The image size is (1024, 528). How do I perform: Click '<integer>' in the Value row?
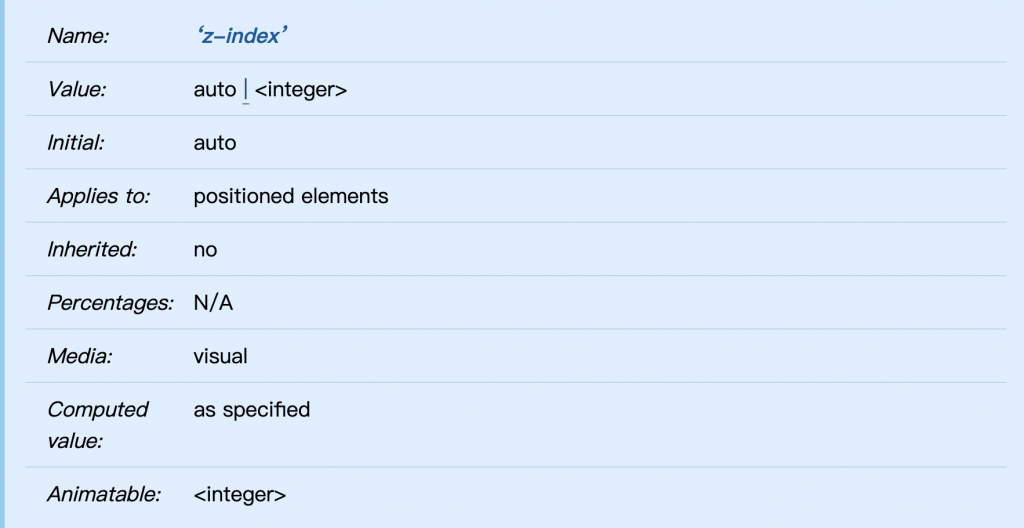pos(301,89)
